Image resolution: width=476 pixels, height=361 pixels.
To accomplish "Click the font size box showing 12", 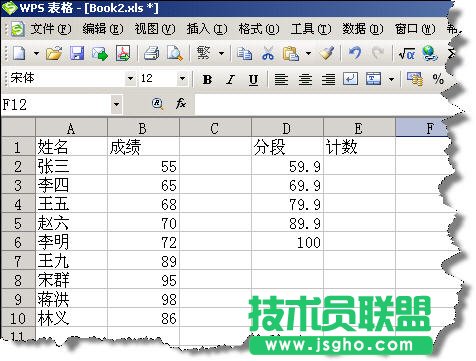I will [158, 79].
